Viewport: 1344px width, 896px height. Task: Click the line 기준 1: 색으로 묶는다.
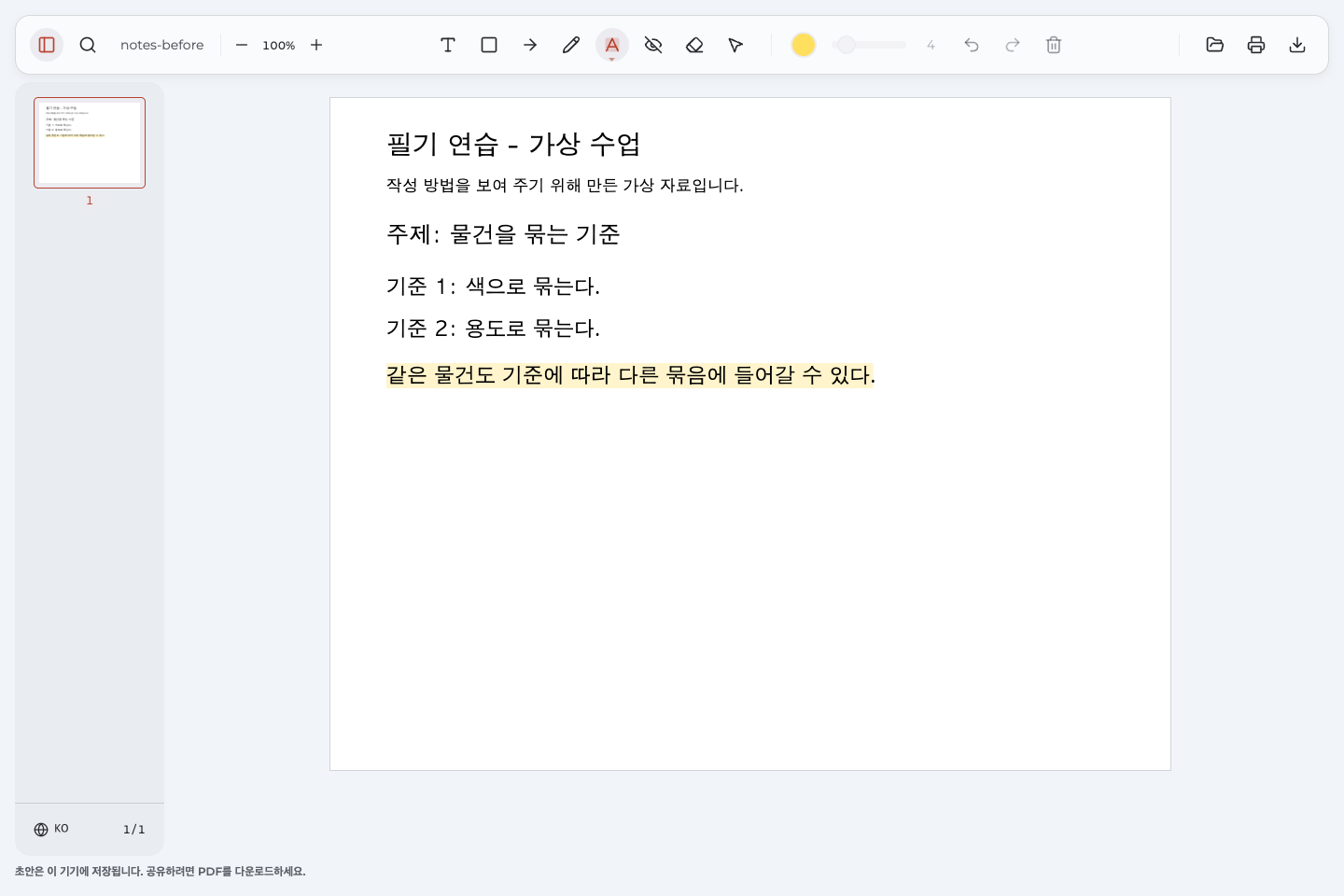coord(493,287)
